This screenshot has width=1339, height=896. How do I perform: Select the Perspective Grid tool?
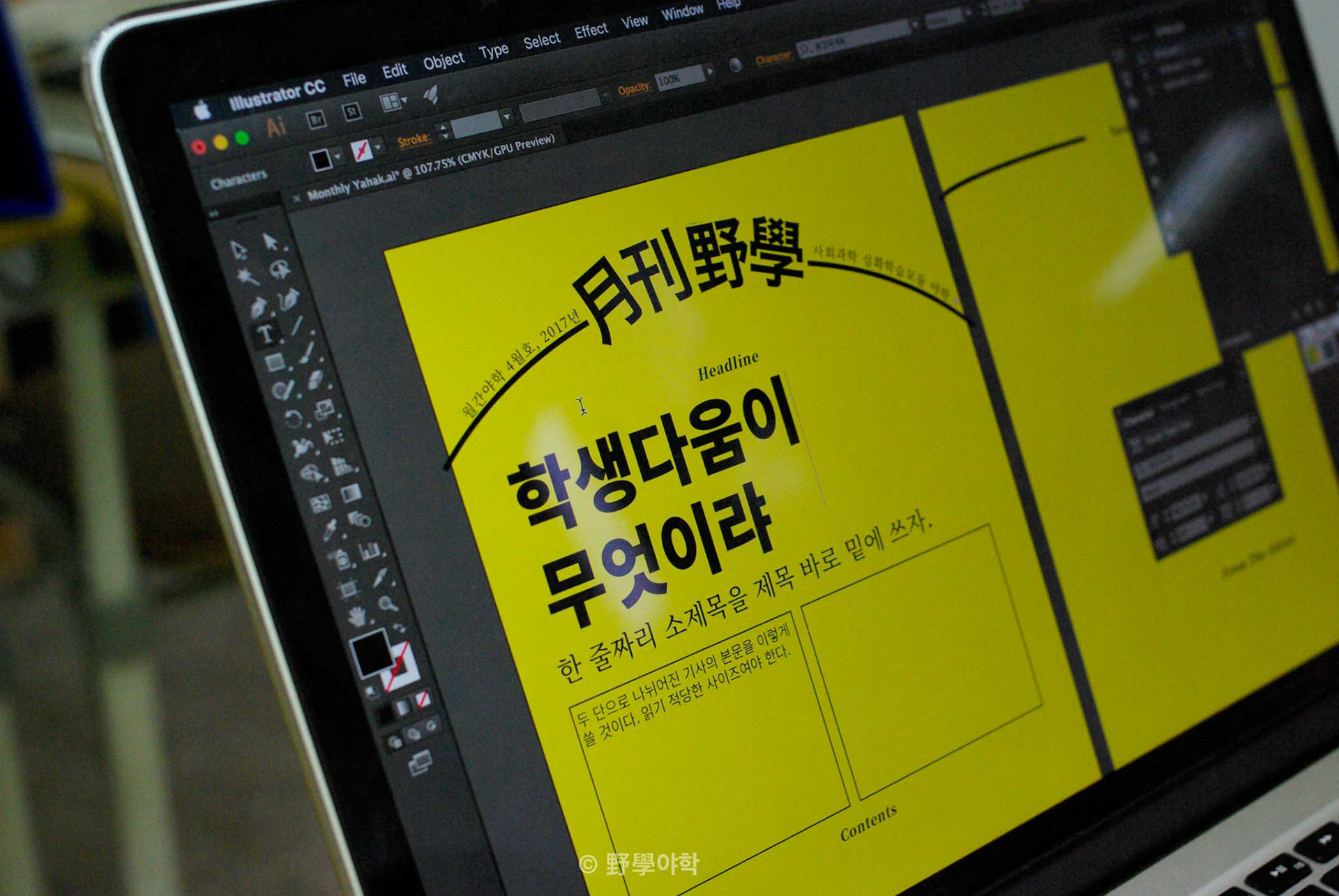342,465
